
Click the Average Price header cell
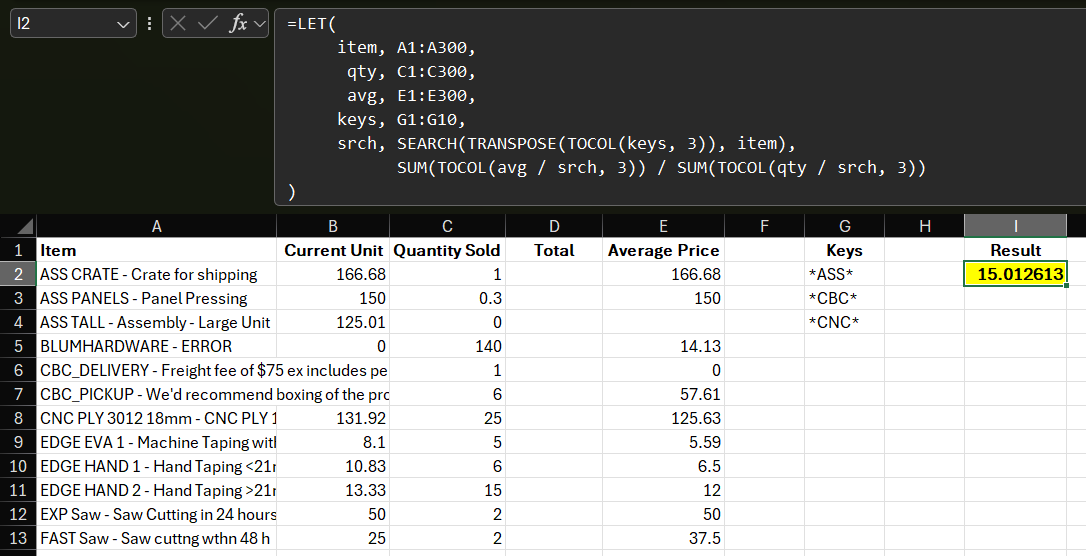(x=664, y=250)
